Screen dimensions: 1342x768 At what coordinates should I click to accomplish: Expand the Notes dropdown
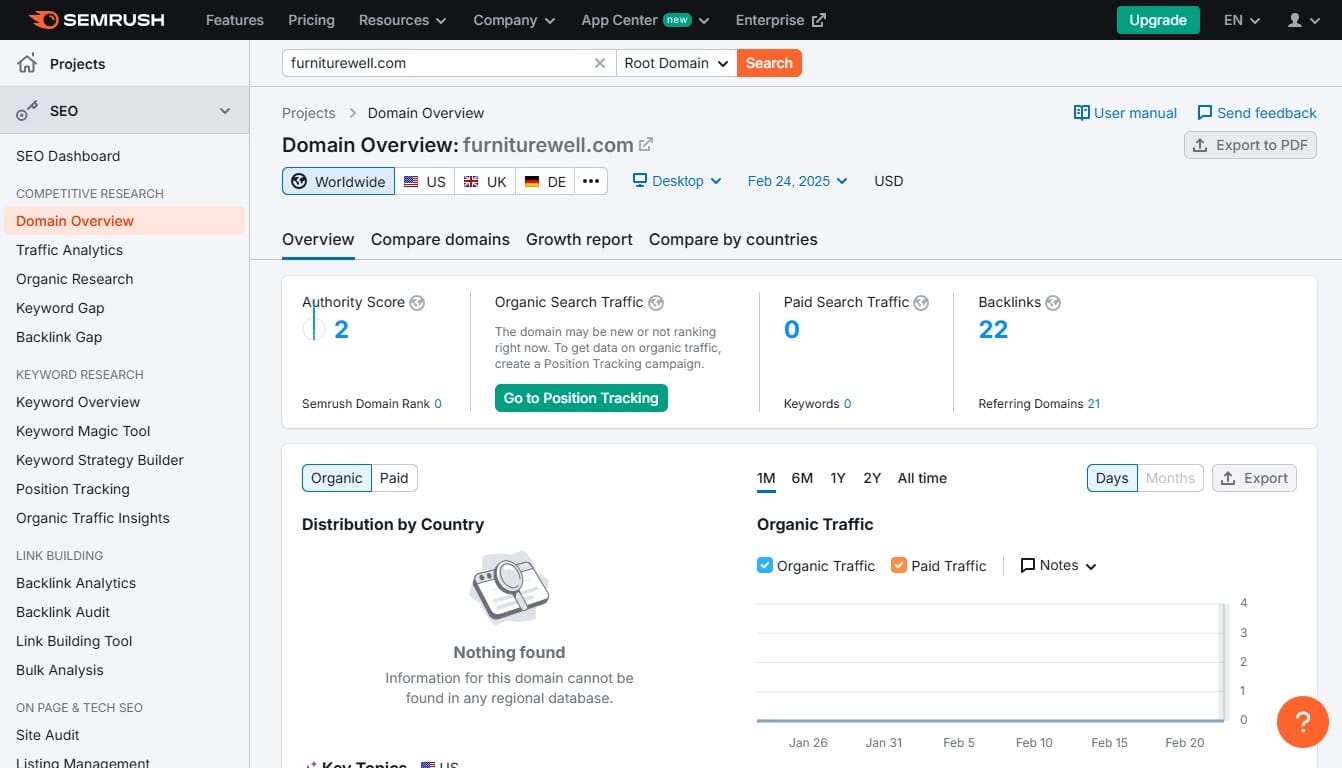click(1058, 566)
